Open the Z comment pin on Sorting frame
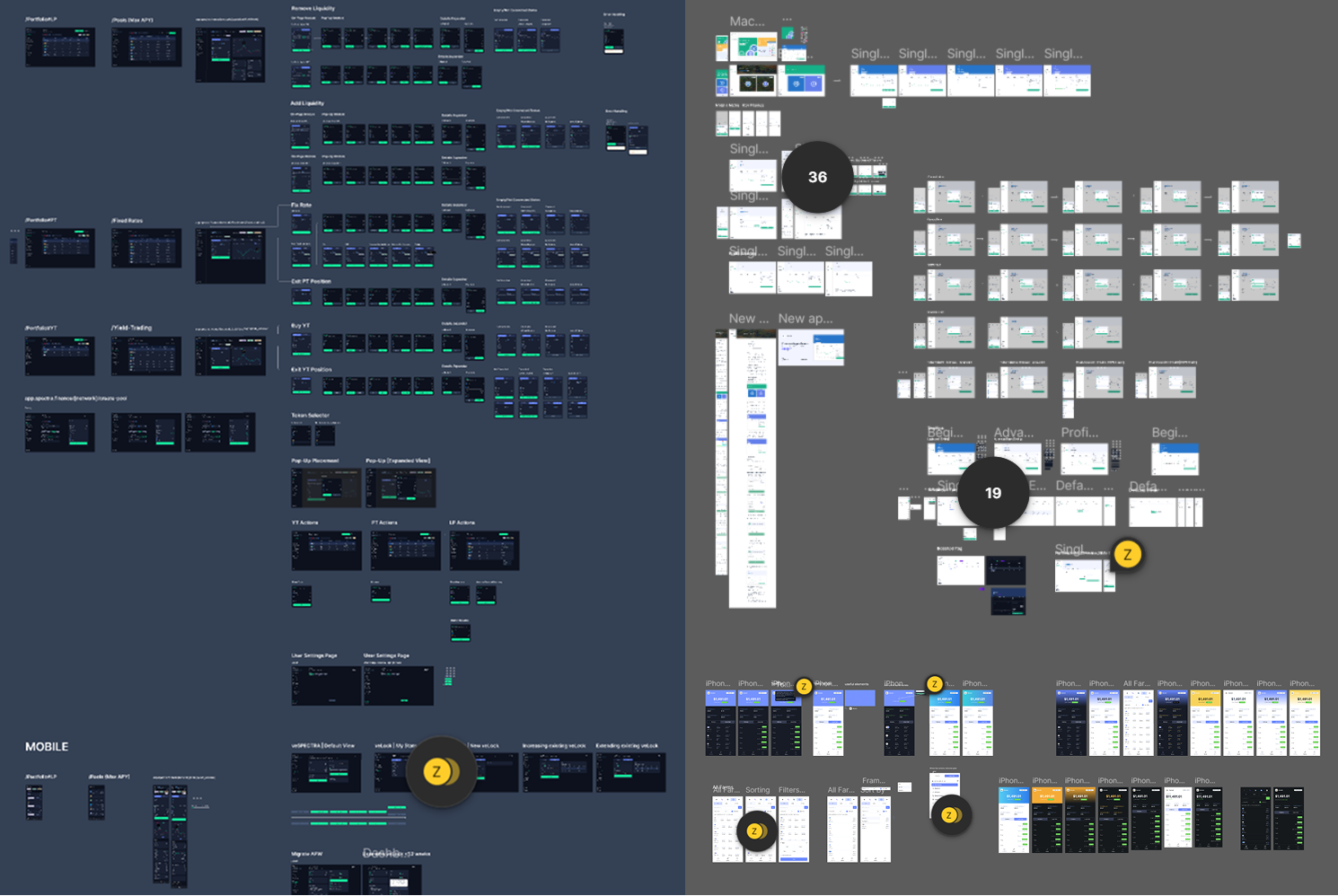 (756, 831)
